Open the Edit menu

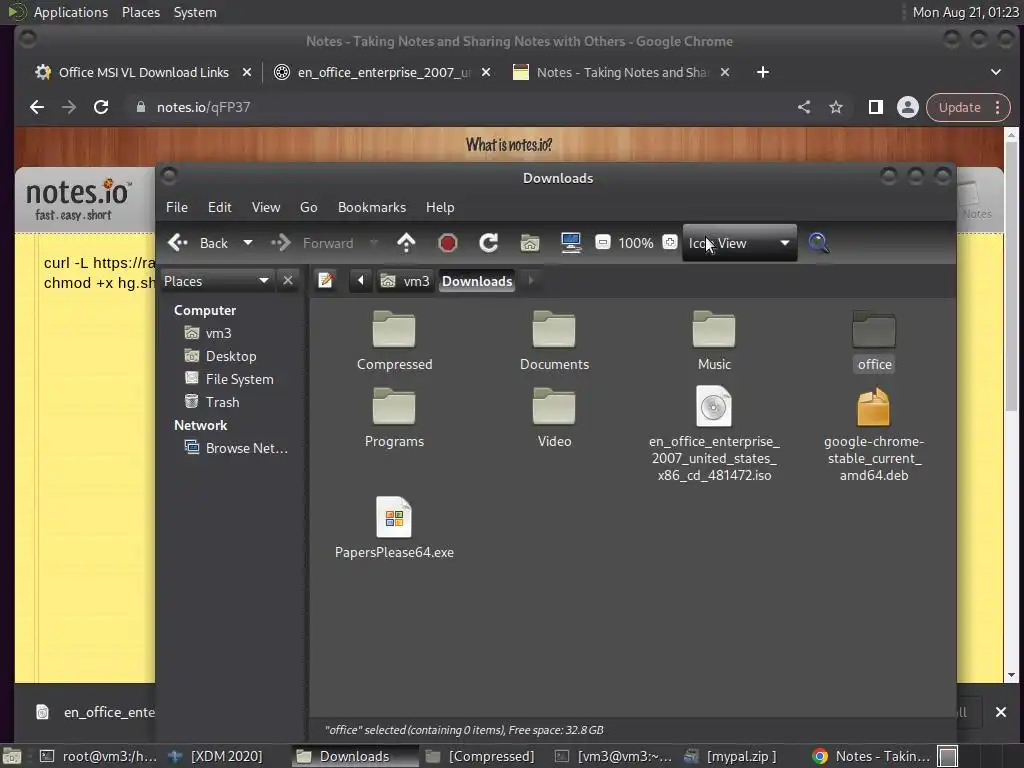(x=219, y=207)
